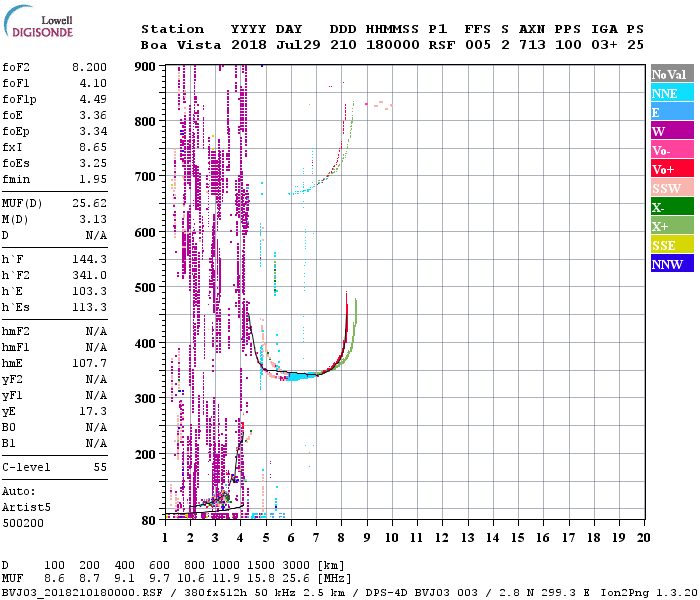The width and height of the screenshot is (700, 600).
Task: Click the 500 km y-axis label
Action: click(145, 288)
